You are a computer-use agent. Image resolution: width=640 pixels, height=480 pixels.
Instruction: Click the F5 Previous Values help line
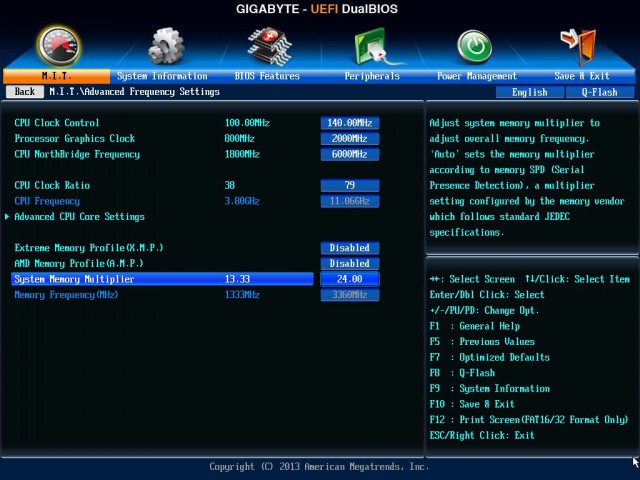tap(482, 342)
